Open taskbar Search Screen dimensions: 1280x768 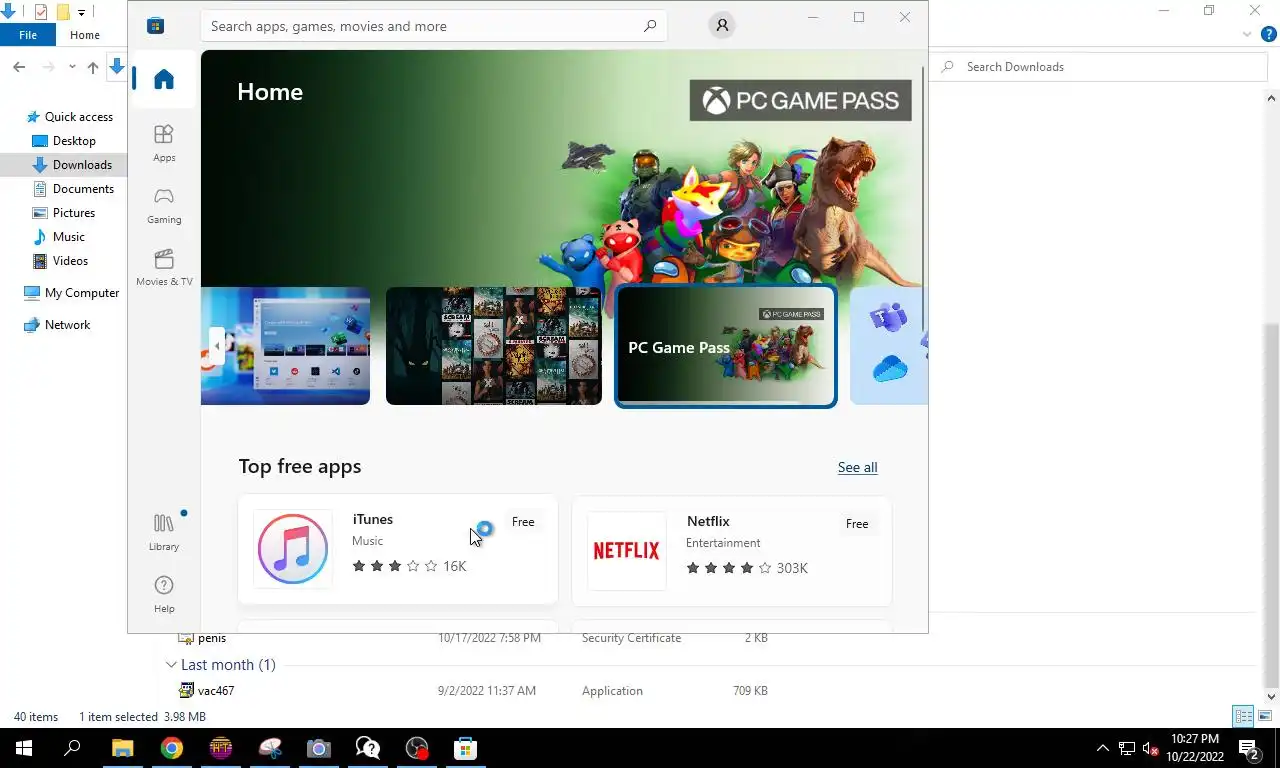click(72, 748)
